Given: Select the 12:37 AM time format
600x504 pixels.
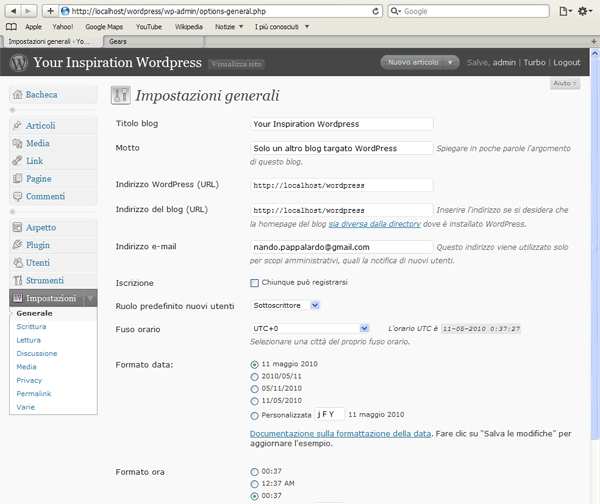Looking at the screenshot, I should (x=254, y=484).
